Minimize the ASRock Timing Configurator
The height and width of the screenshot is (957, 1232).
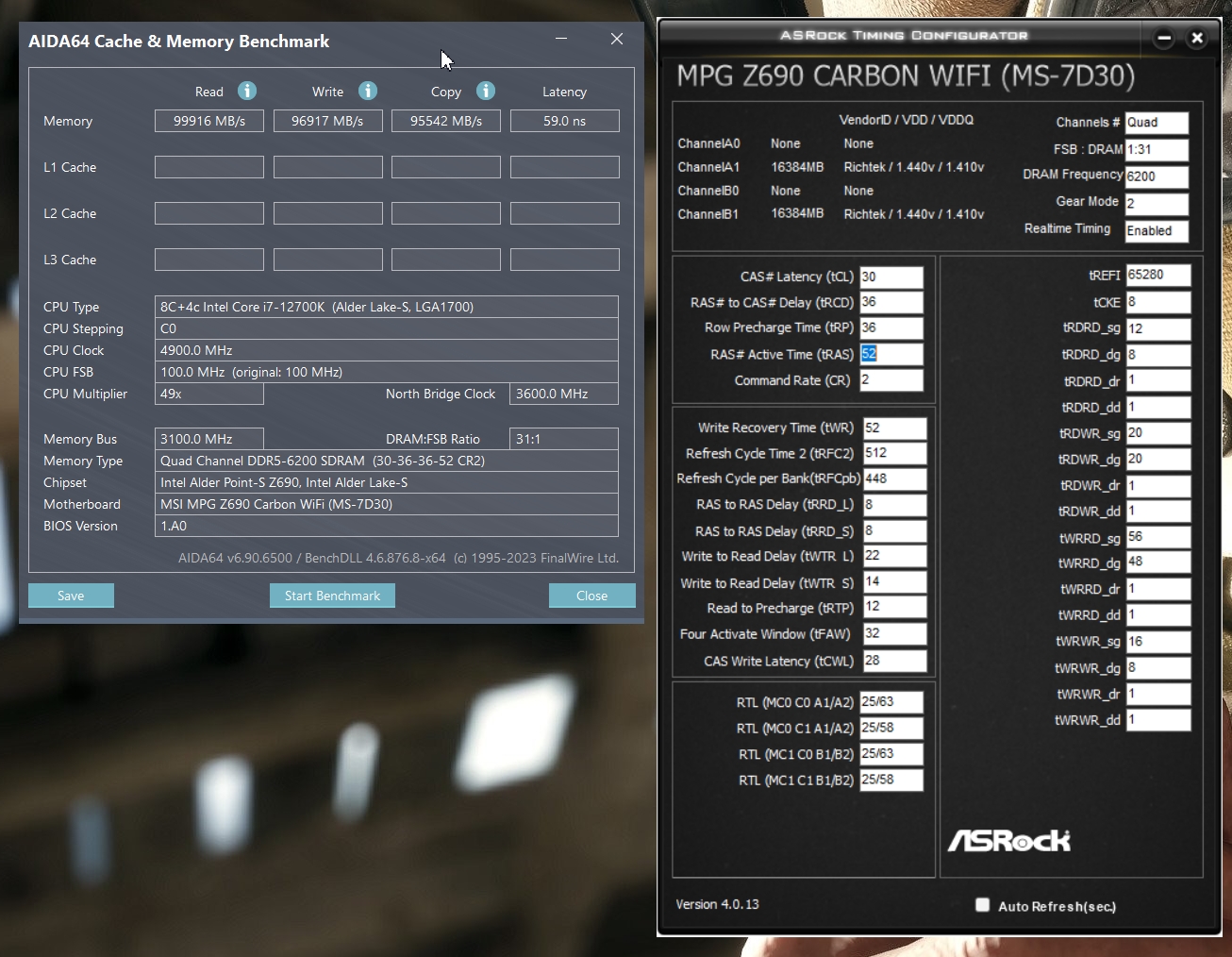click(1164, 38)
